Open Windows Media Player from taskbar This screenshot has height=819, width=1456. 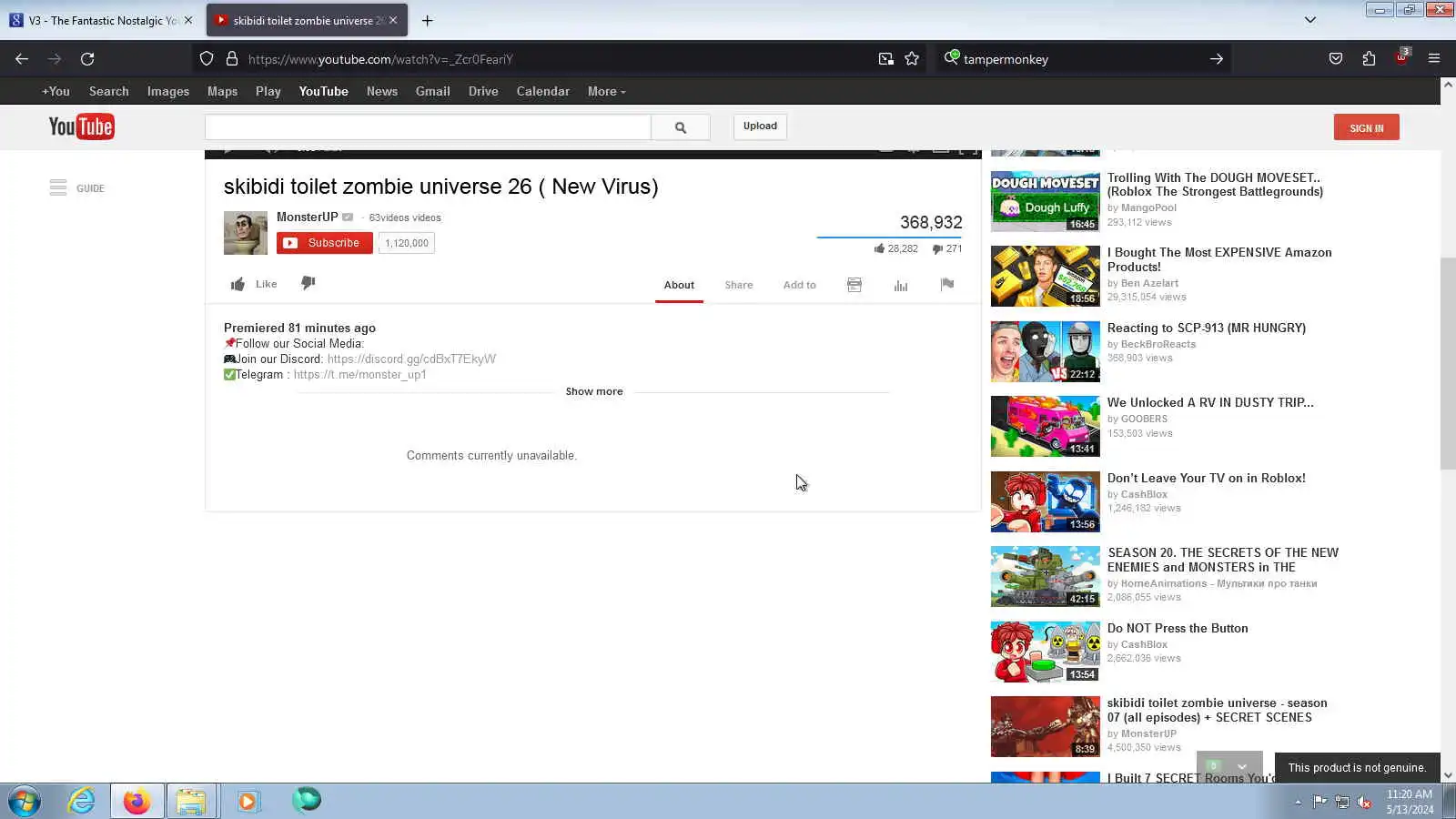pos(247,801)
